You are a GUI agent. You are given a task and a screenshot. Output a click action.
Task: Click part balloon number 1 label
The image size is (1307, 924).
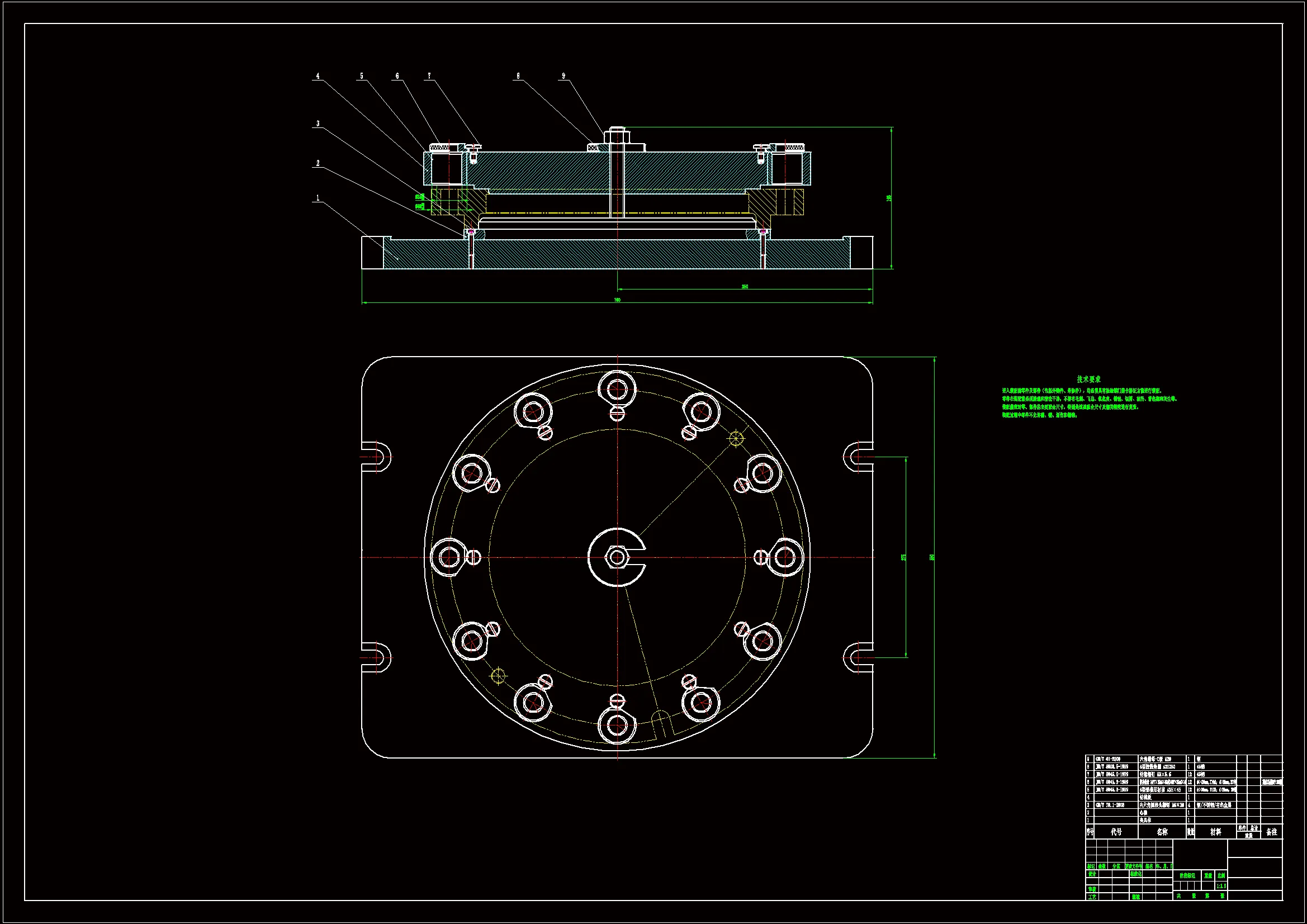tap(318, 198)
